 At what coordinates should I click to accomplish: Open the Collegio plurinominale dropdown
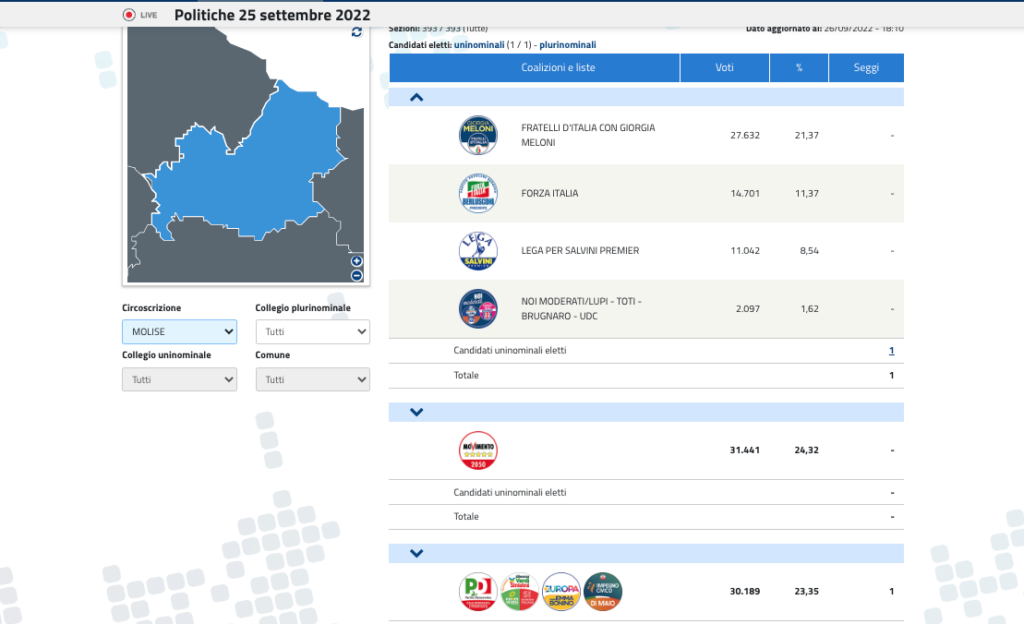coord(313,332)
